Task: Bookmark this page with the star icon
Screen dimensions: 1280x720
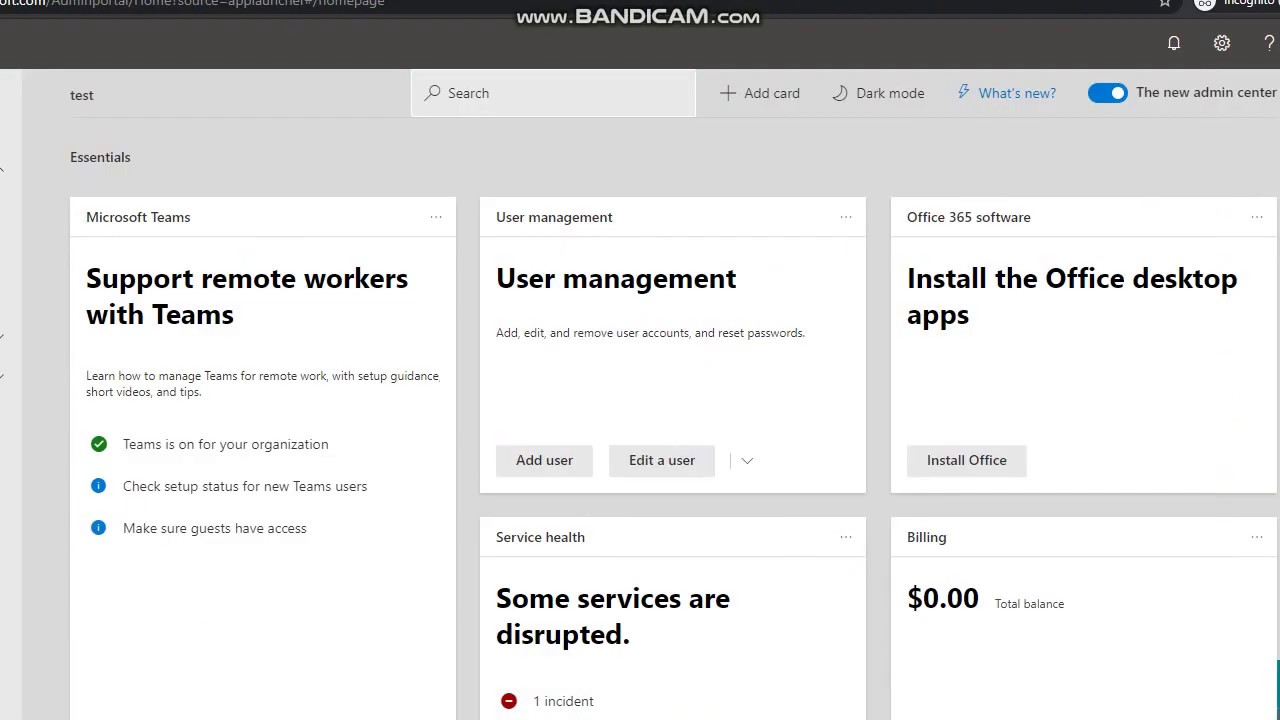Action: click(x=1165, y=3)
